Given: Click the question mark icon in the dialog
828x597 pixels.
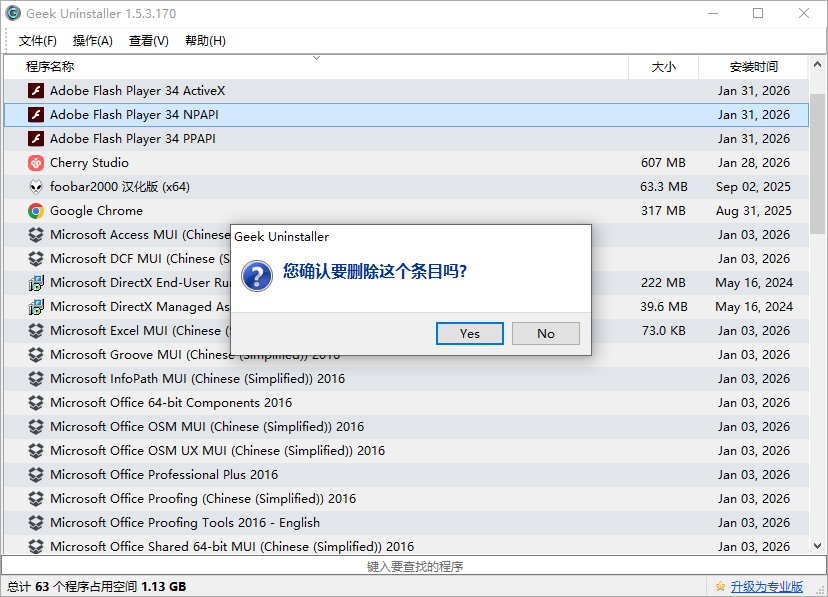Looking at the screenshot, I should [x=257, y=277].
